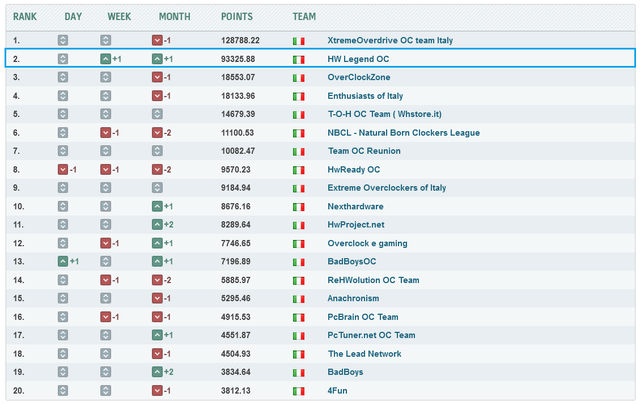The image size is (640, 404).
Task: Select points value 93325.88
Action: [238, 59]
